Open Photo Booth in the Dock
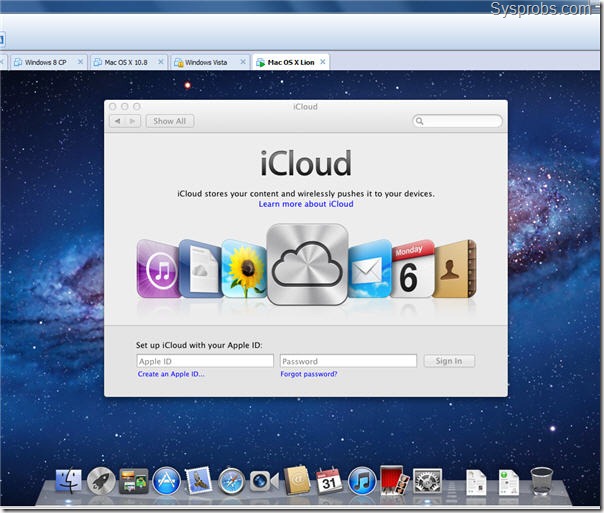604x513 pixels. click(x=394, y=480)
